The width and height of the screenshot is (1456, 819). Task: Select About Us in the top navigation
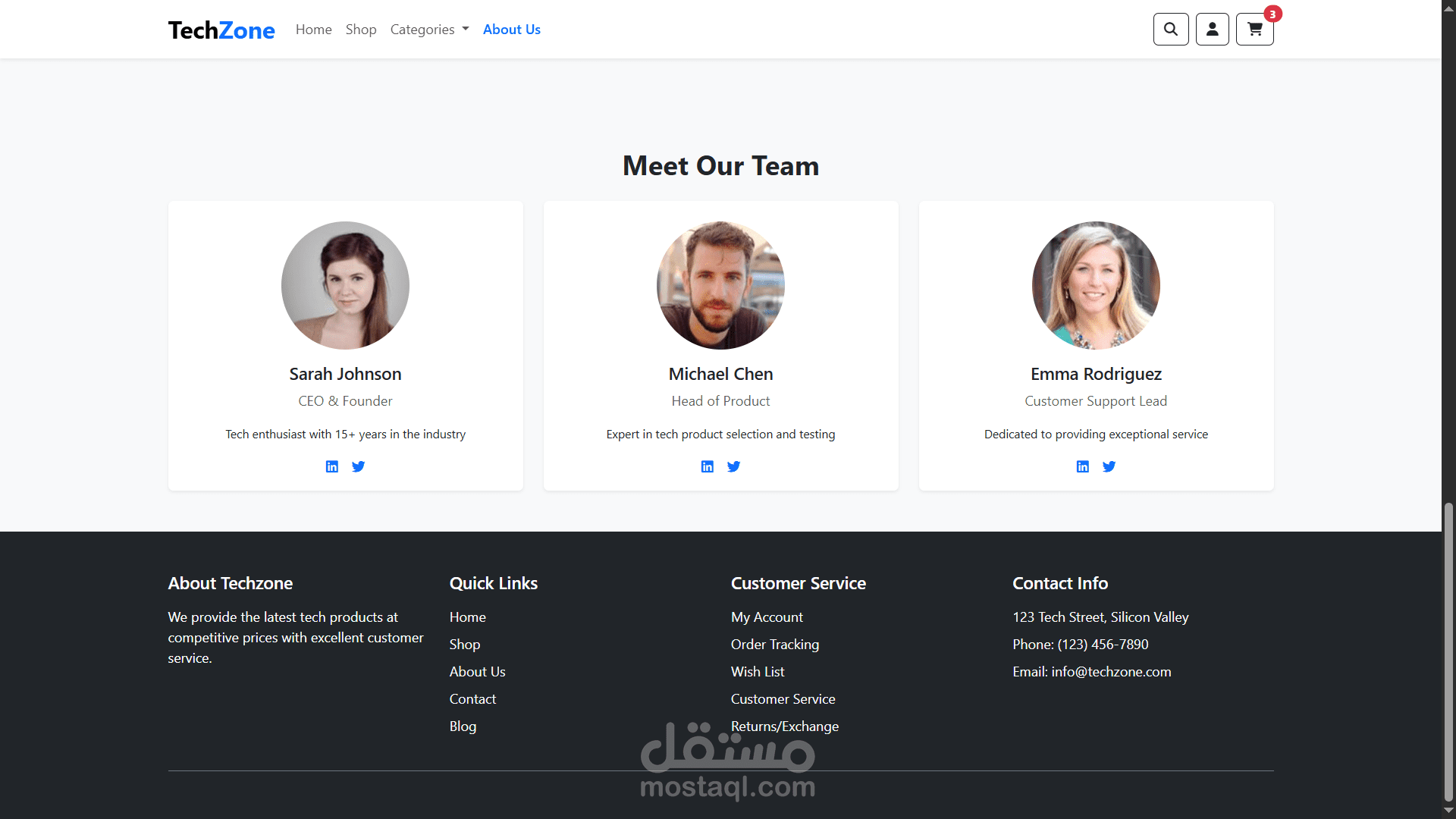coord(512,30)
